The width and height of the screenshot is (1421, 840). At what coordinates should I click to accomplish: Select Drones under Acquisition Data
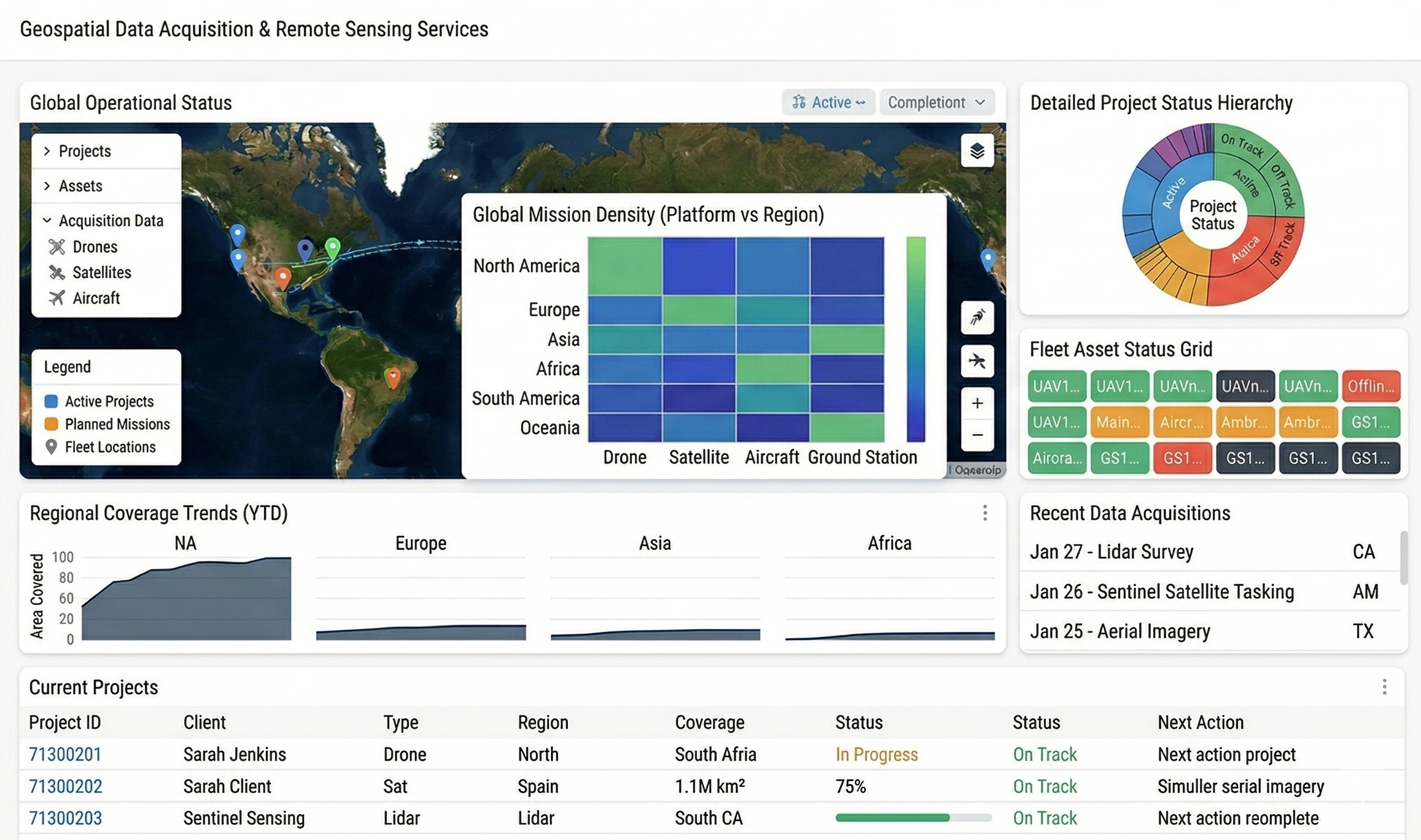[95, 247]
